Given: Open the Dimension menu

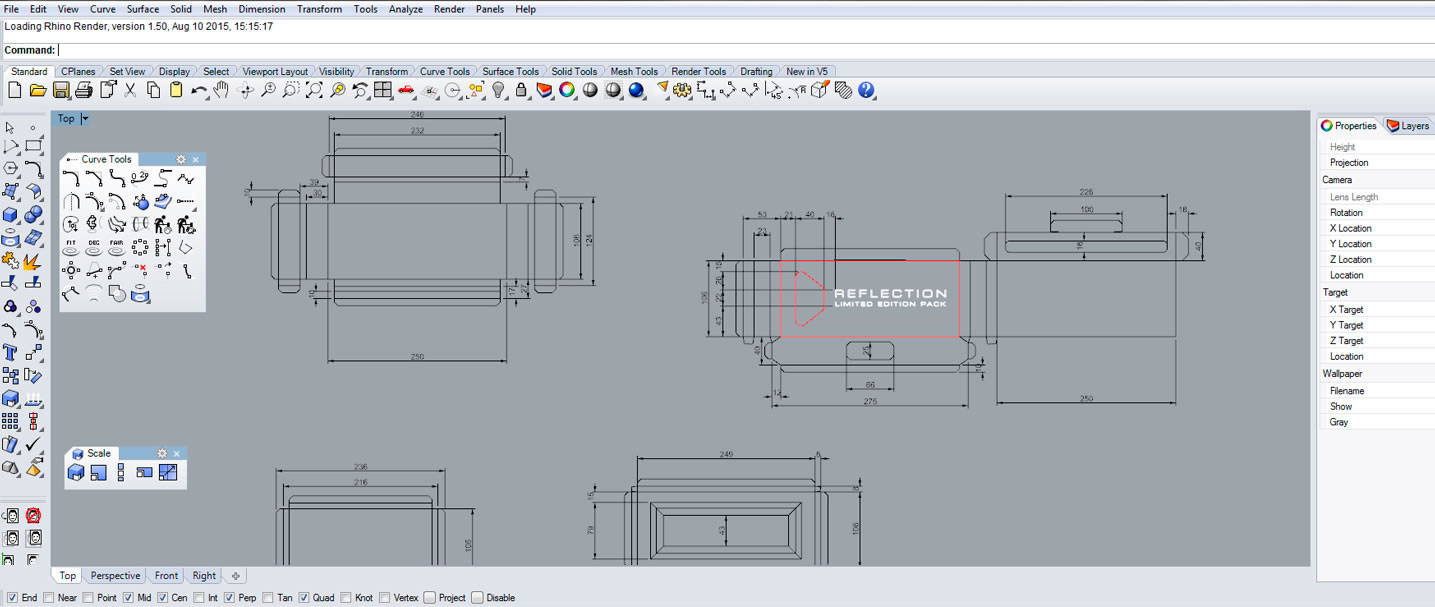Looking at the screenshot, I should coord(261,9).
